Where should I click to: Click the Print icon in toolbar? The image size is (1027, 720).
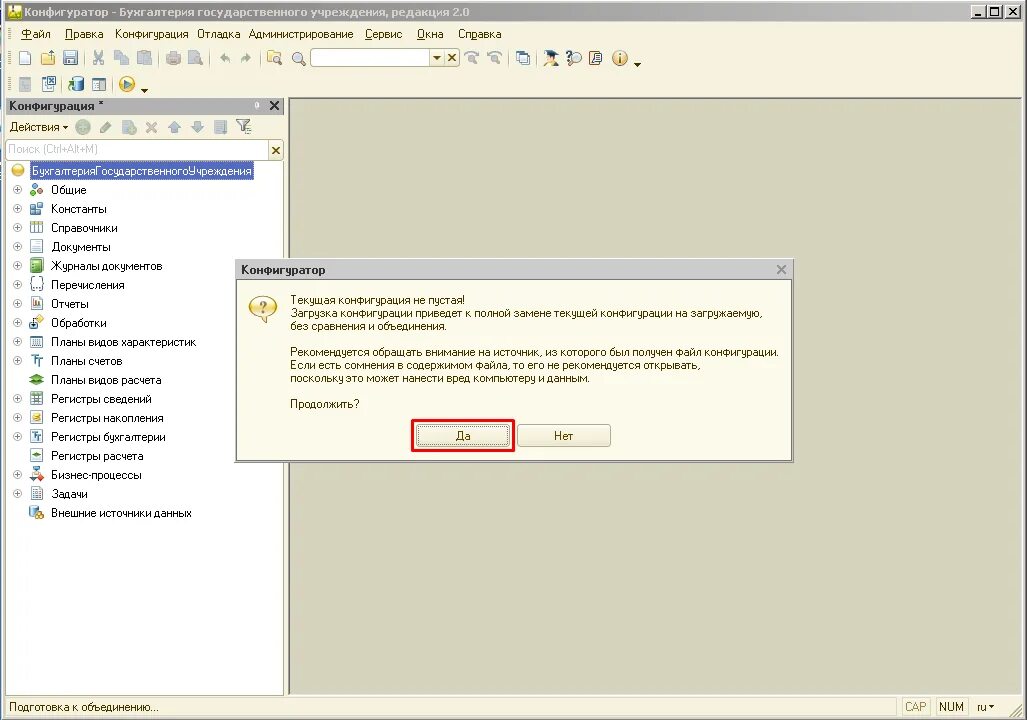coord(173,58)
